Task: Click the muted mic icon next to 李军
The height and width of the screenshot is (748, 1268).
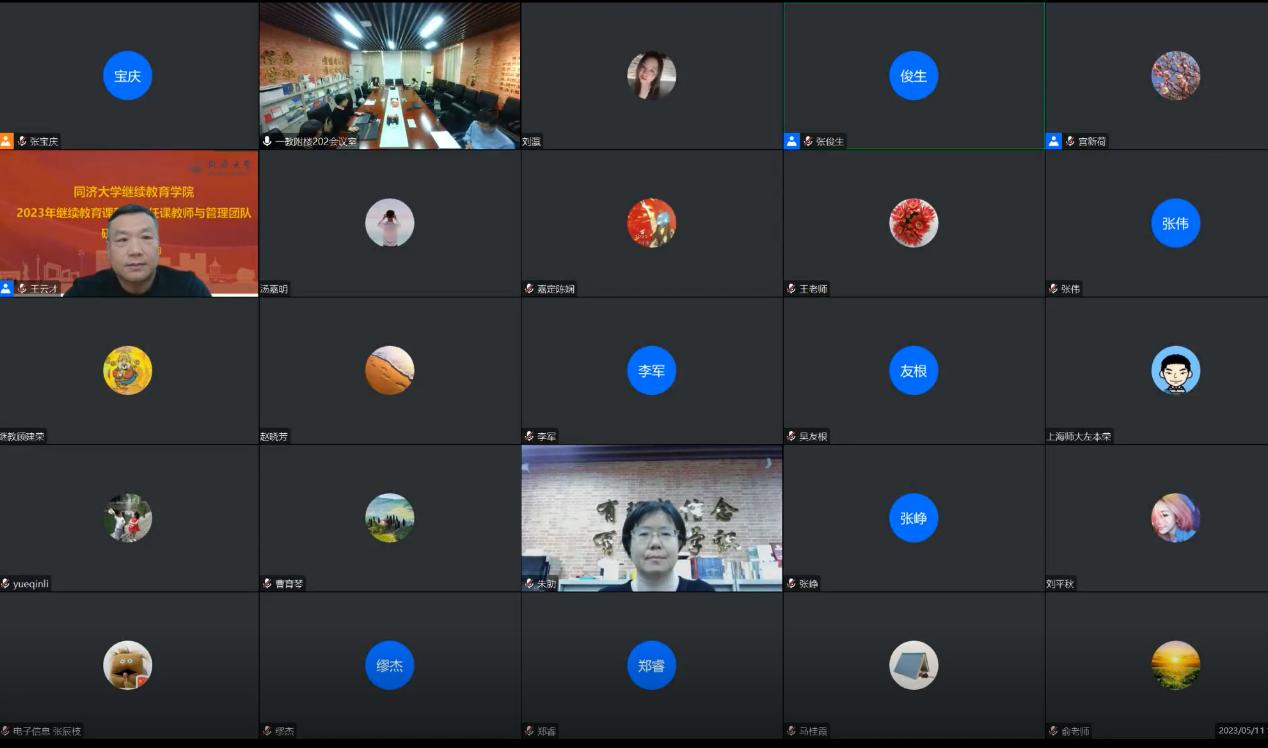Action: [529, 436]
